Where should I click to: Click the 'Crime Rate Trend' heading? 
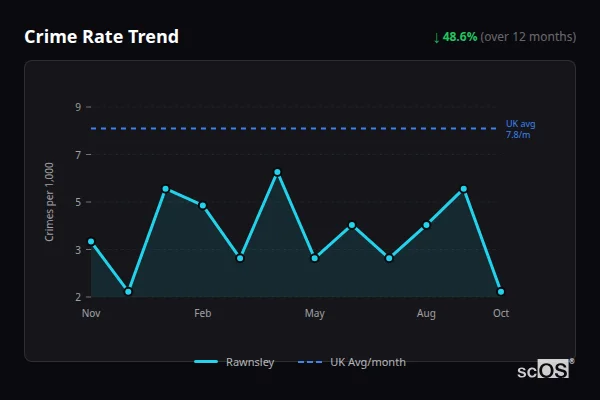click(x=101, y=37)
